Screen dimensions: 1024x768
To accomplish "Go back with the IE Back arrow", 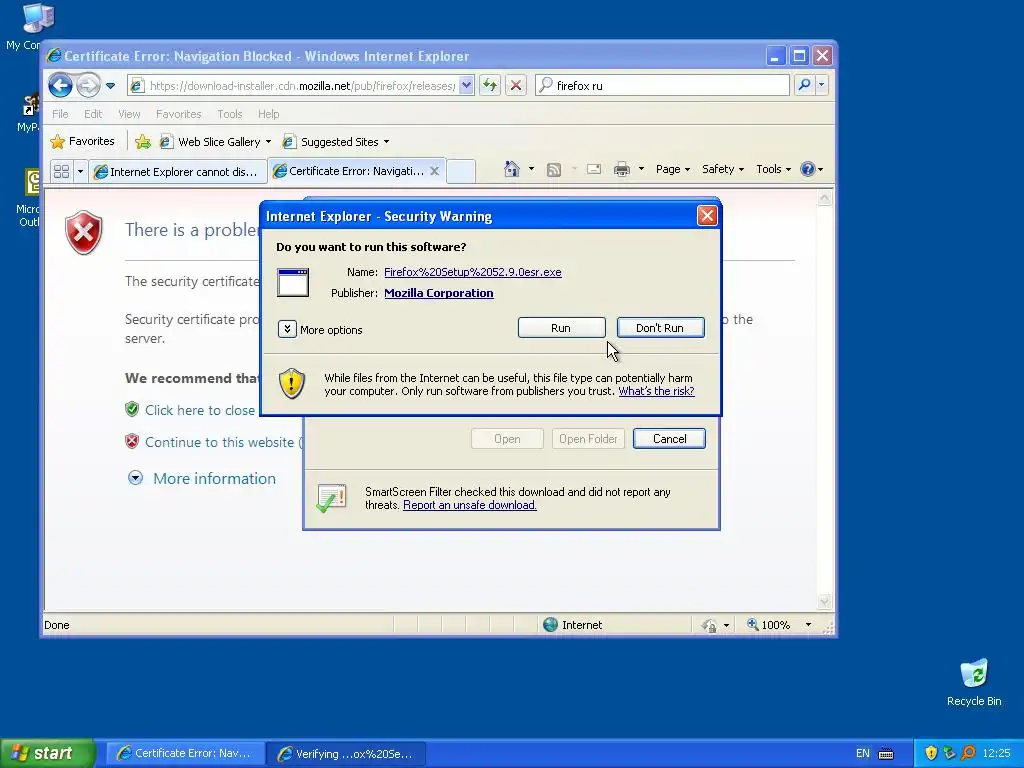I will [60, 85].
